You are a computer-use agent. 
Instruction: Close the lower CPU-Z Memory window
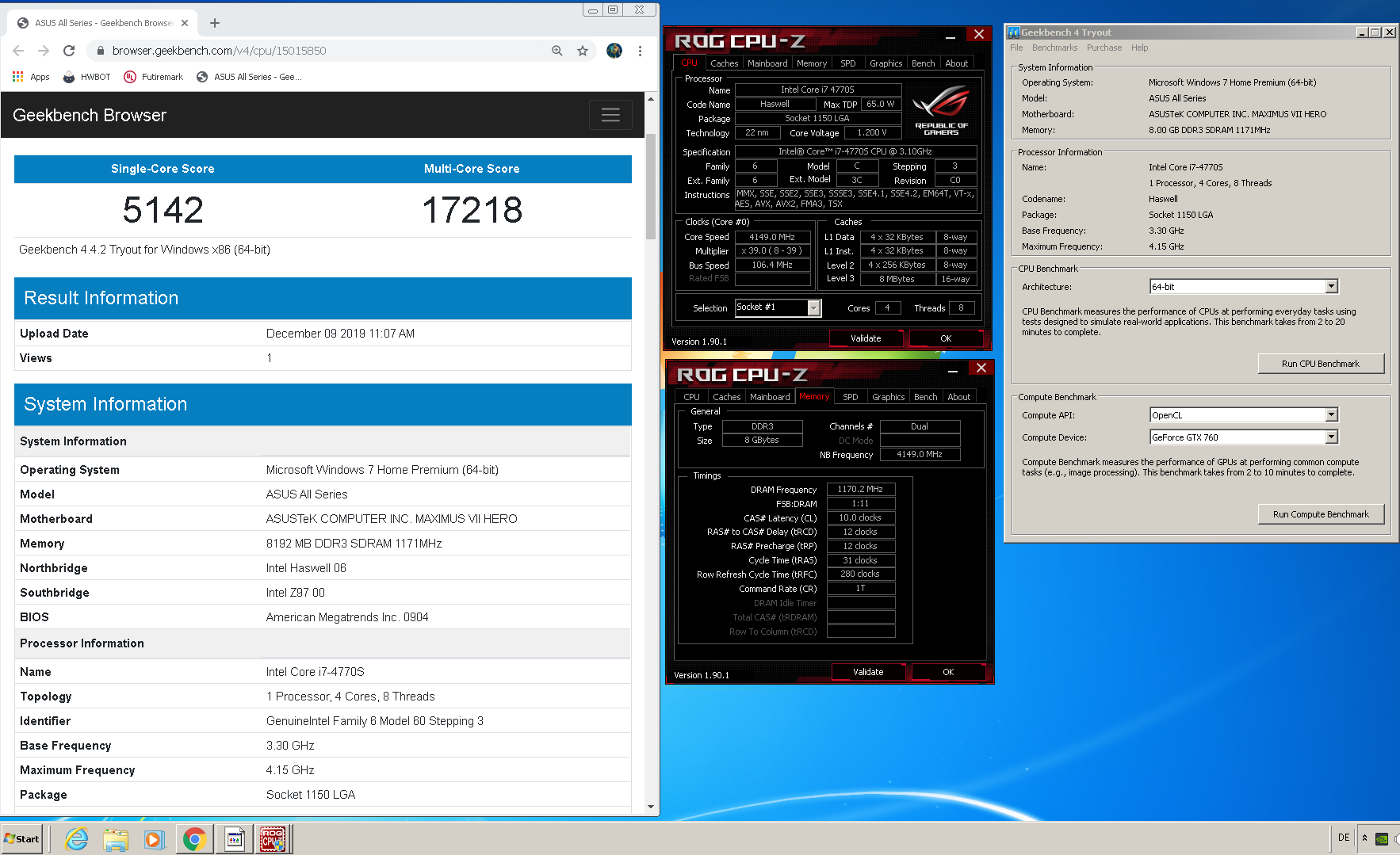[981, 368]
